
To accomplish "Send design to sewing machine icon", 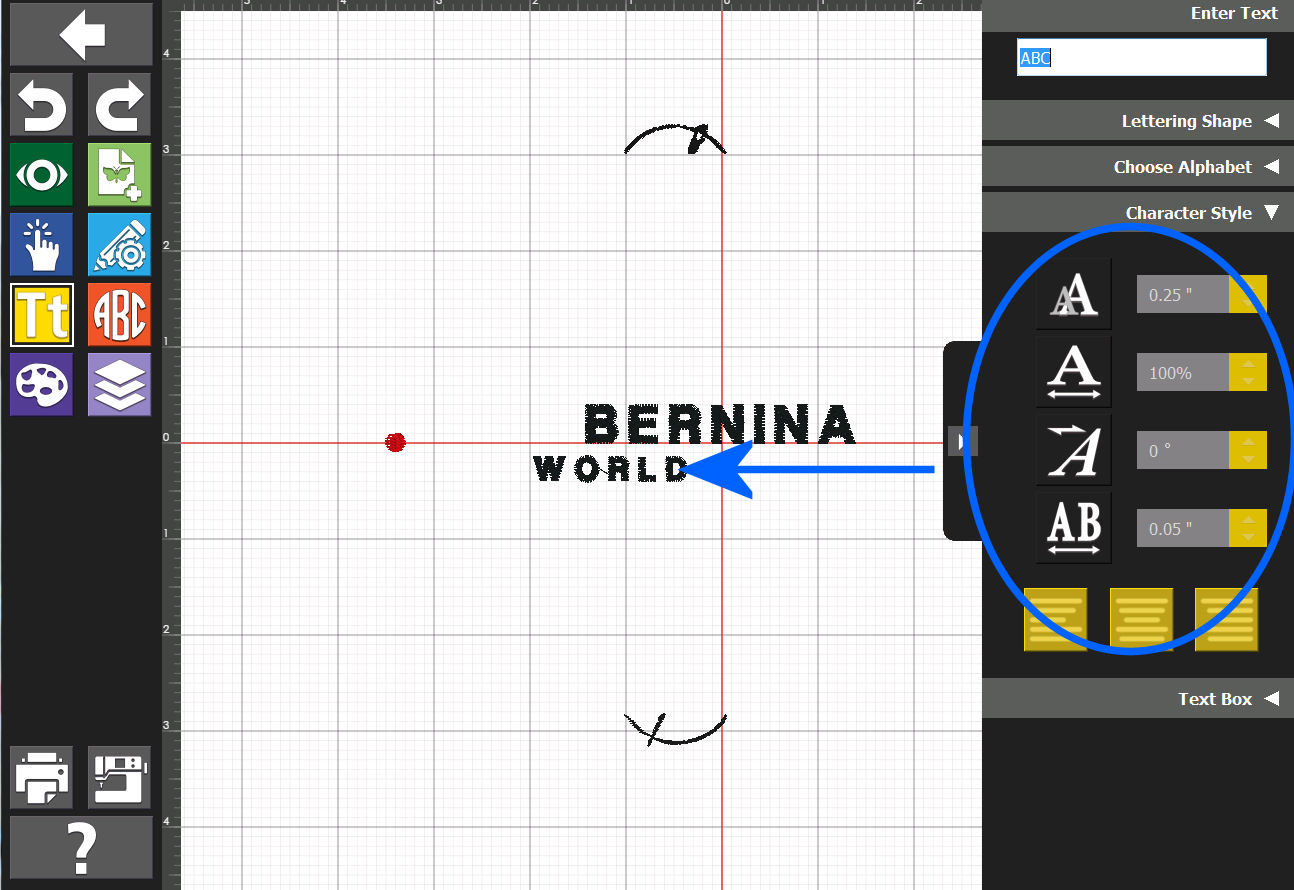I will (120, 777).
